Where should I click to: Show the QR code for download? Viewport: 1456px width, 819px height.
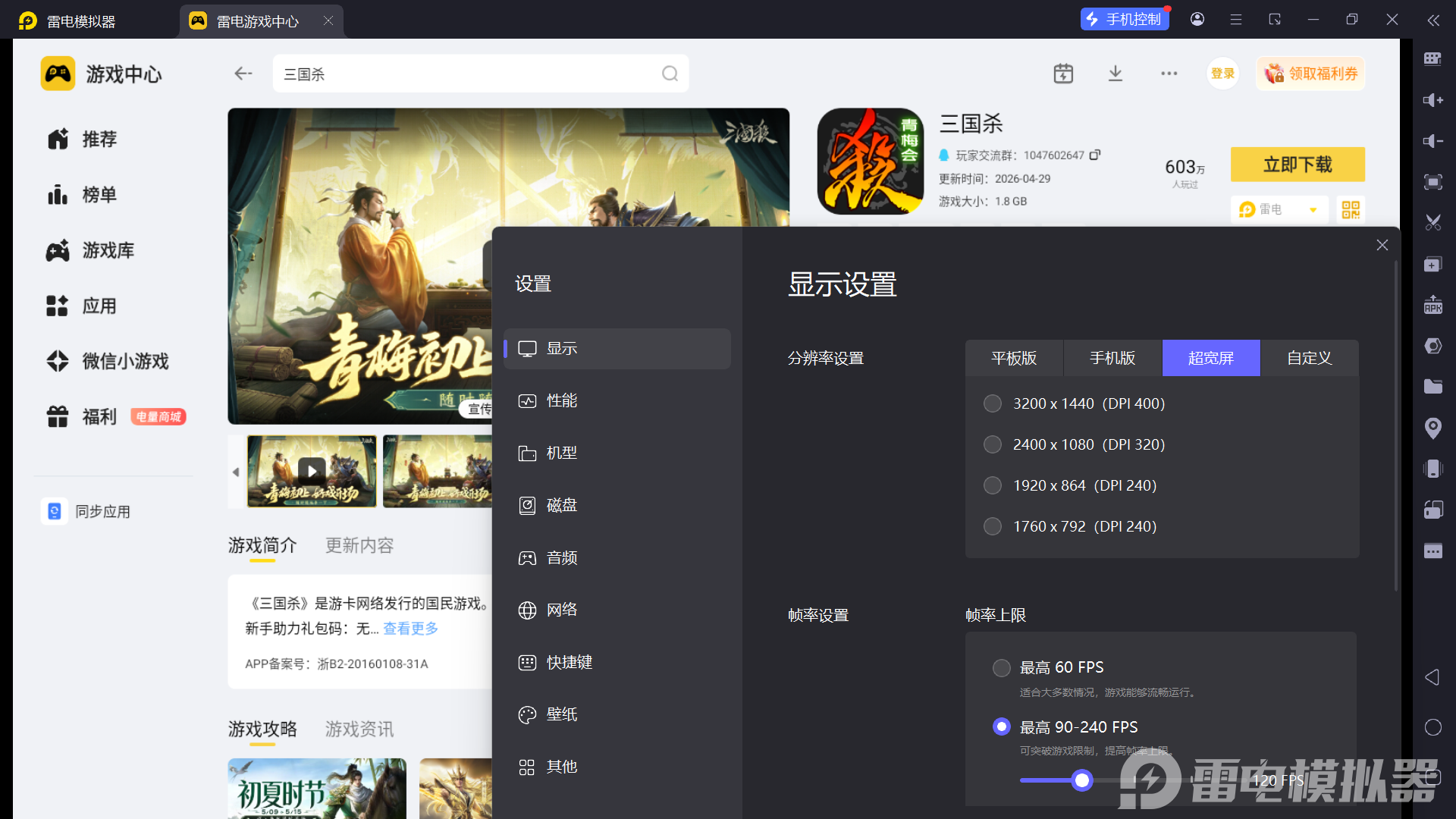(x=1351, y=209)
